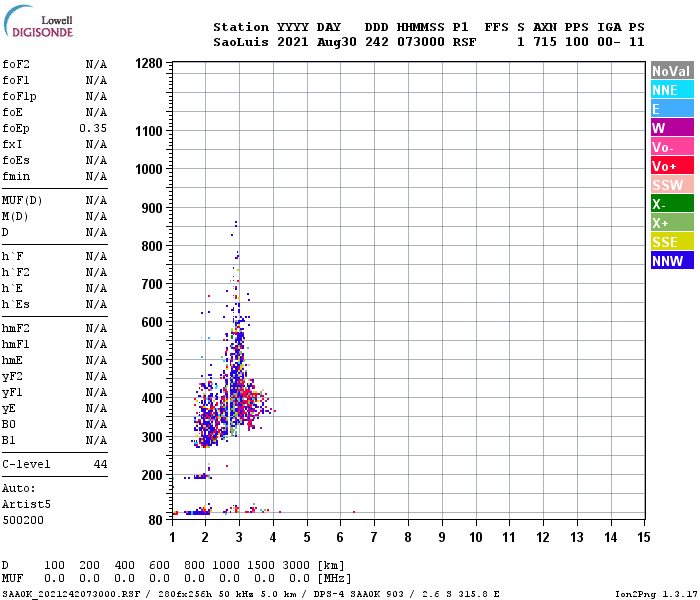
Task: Click the hmF1 parameter label
Action: click(x=16, y=345)
